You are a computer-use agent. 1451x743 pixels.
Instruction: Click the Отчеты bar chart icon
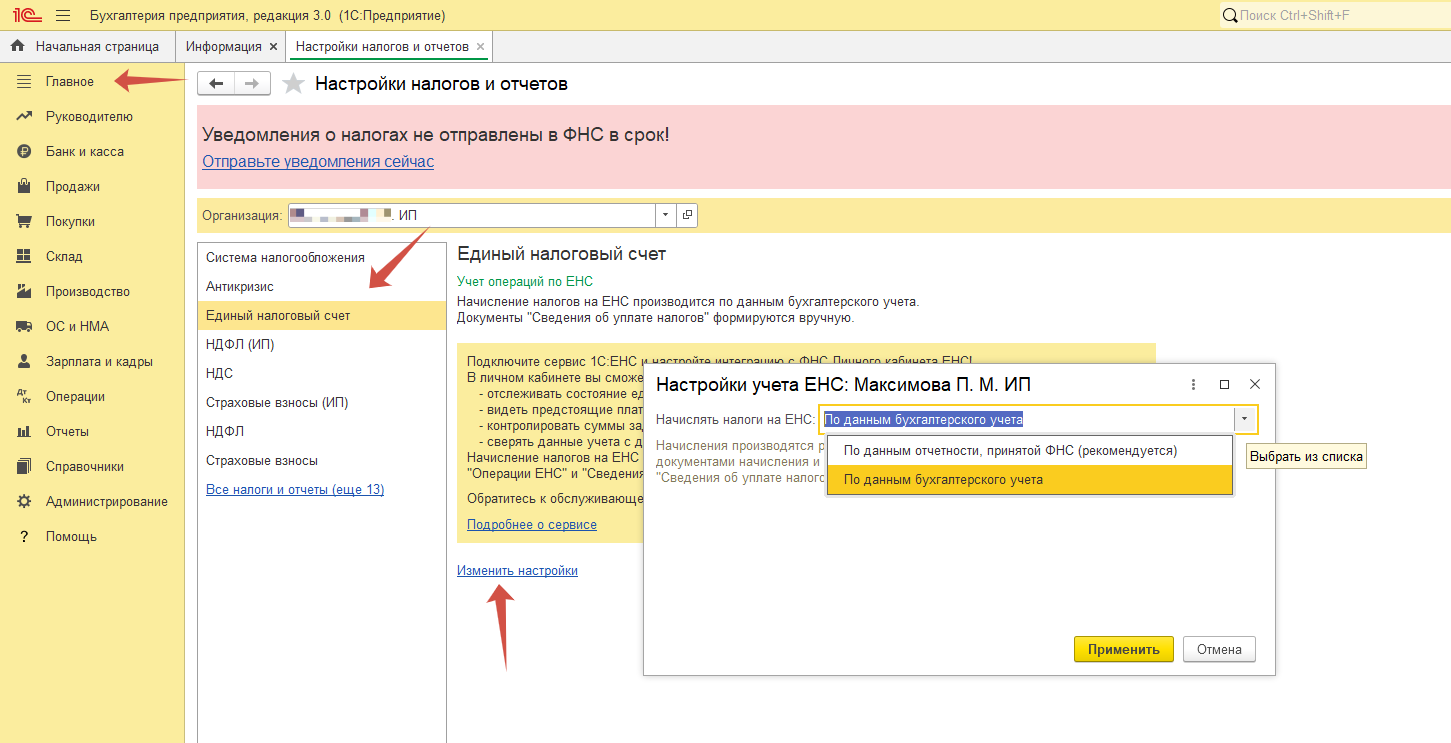coord(24,431)
